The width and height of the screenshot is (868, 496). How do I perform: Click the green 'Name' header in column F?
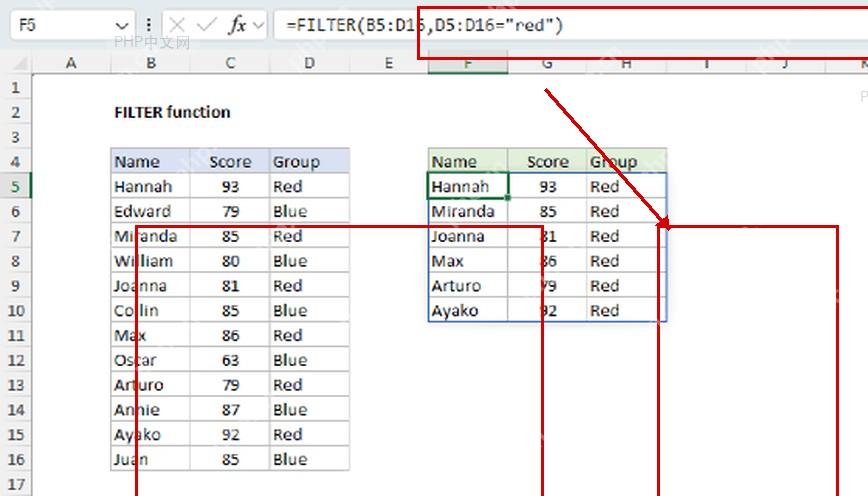tap(468, 162)
